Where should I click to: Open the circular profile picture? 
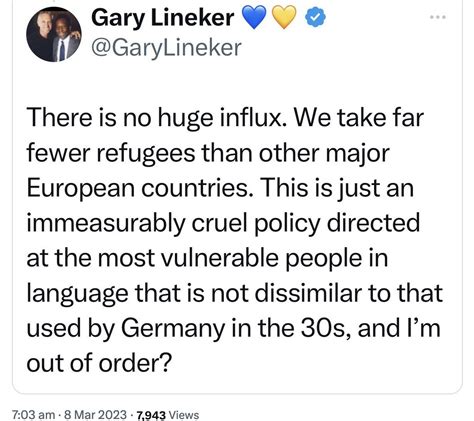click(54, 34)
